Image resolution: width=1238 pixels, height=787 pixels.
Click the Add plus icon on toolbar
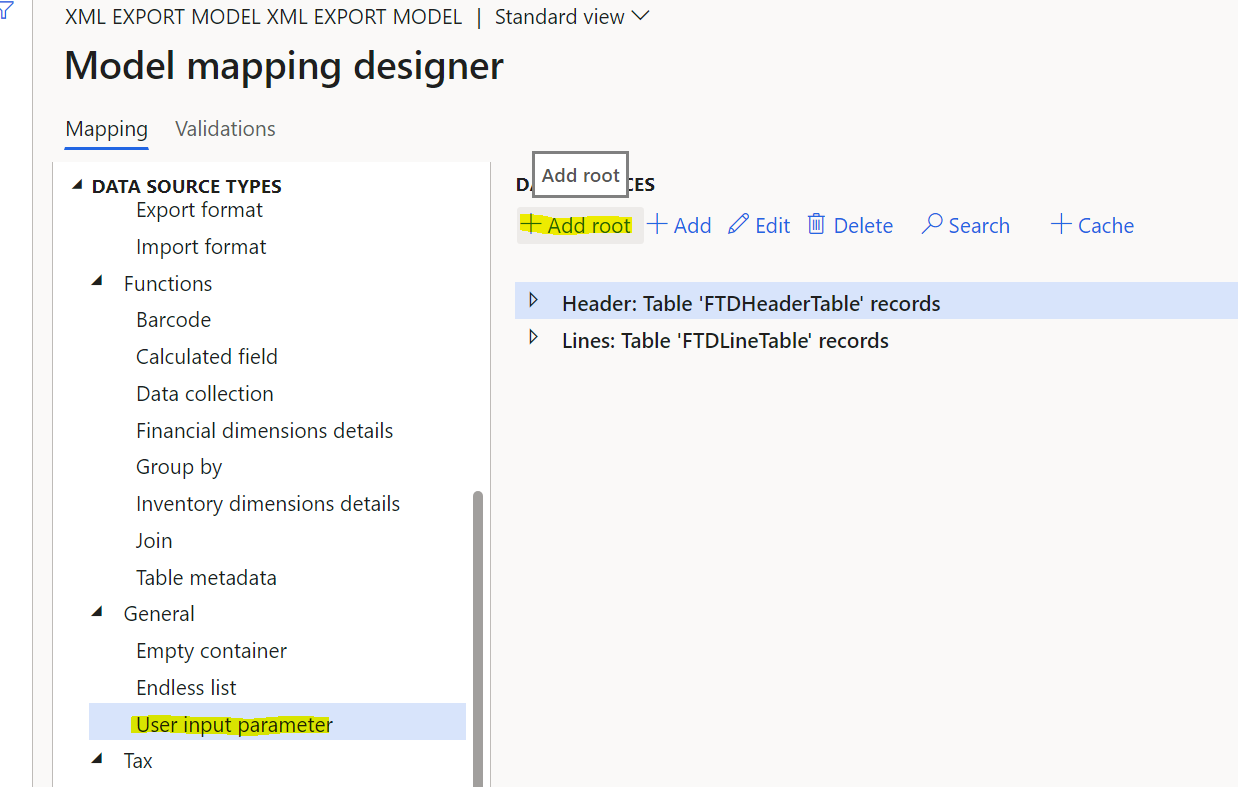(x=656, y=224)
